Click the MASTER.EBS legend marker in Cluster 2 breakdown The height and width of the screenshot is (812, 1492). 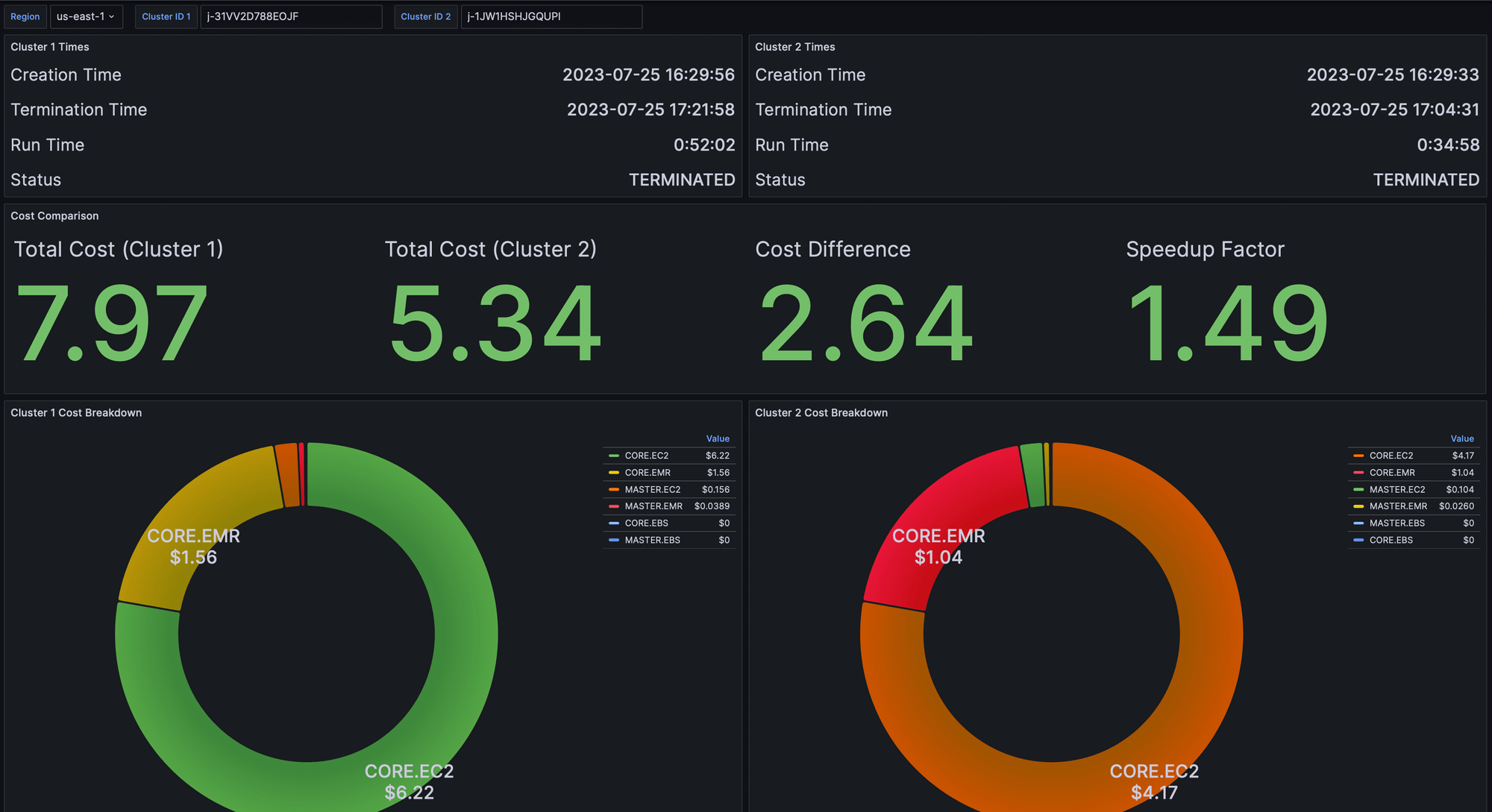pos(1358,523)
